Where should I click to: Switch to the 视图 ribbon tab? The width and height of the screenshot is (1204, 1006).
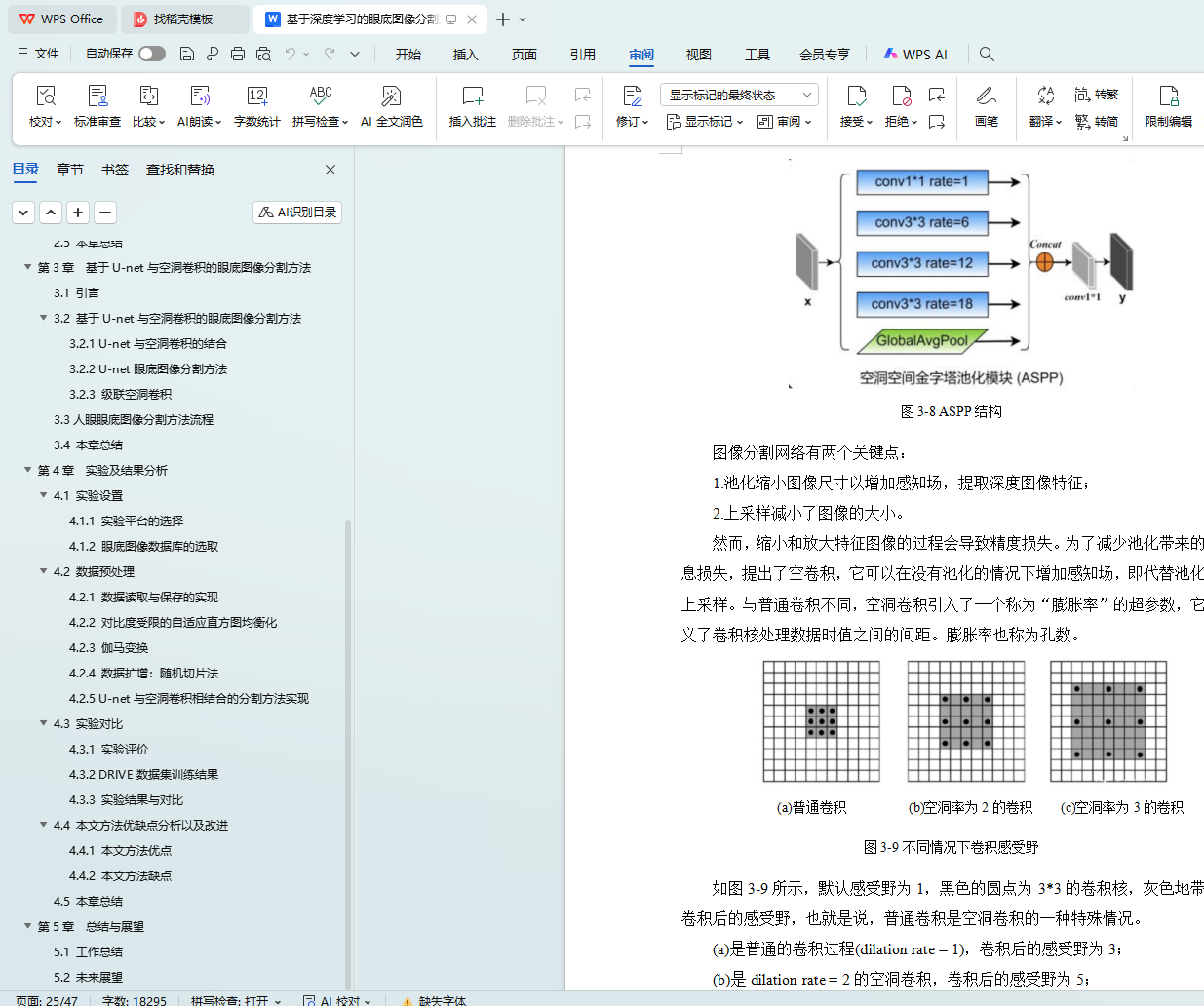tap(699, 55)
